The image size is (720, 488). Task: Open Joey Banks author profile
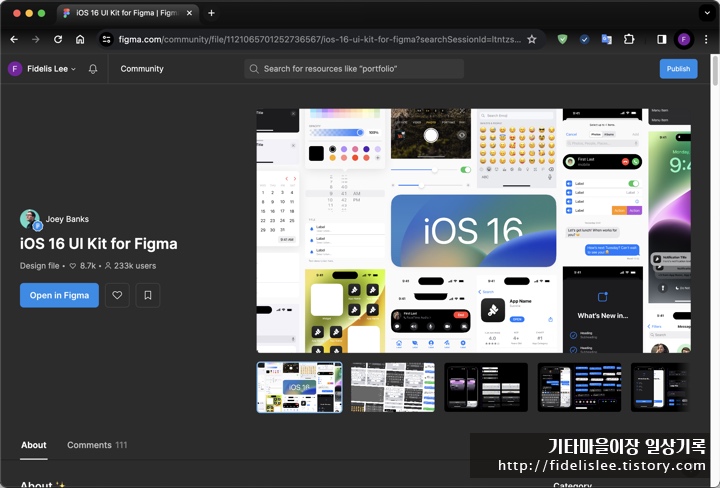55,219
